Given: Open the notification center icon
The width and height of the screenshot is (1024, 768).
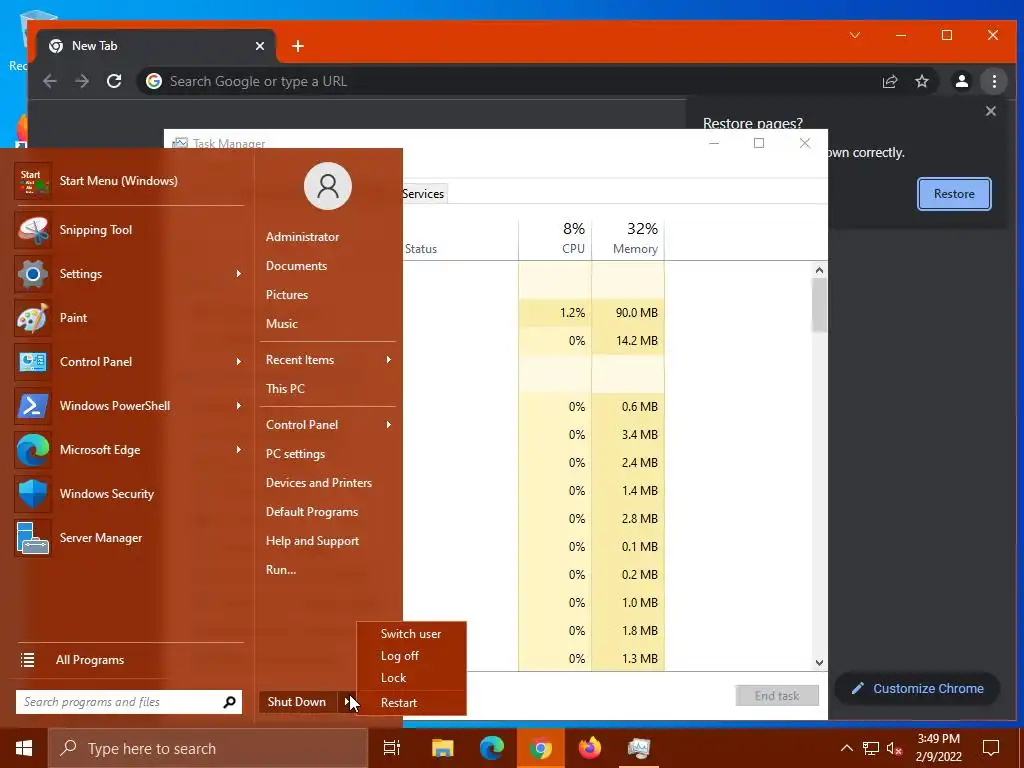Looking at the screenshot, I should pos(991,748).
